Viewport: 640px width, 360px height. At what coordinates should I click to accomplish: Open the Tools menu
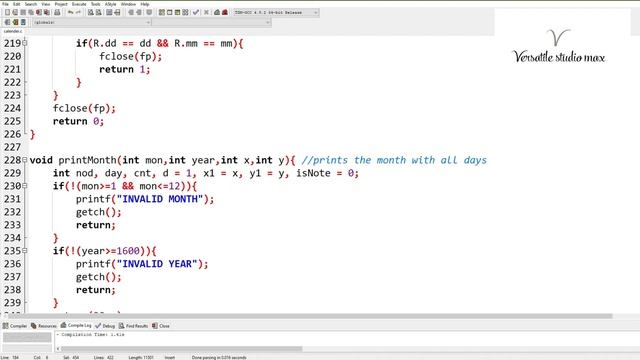96,4
